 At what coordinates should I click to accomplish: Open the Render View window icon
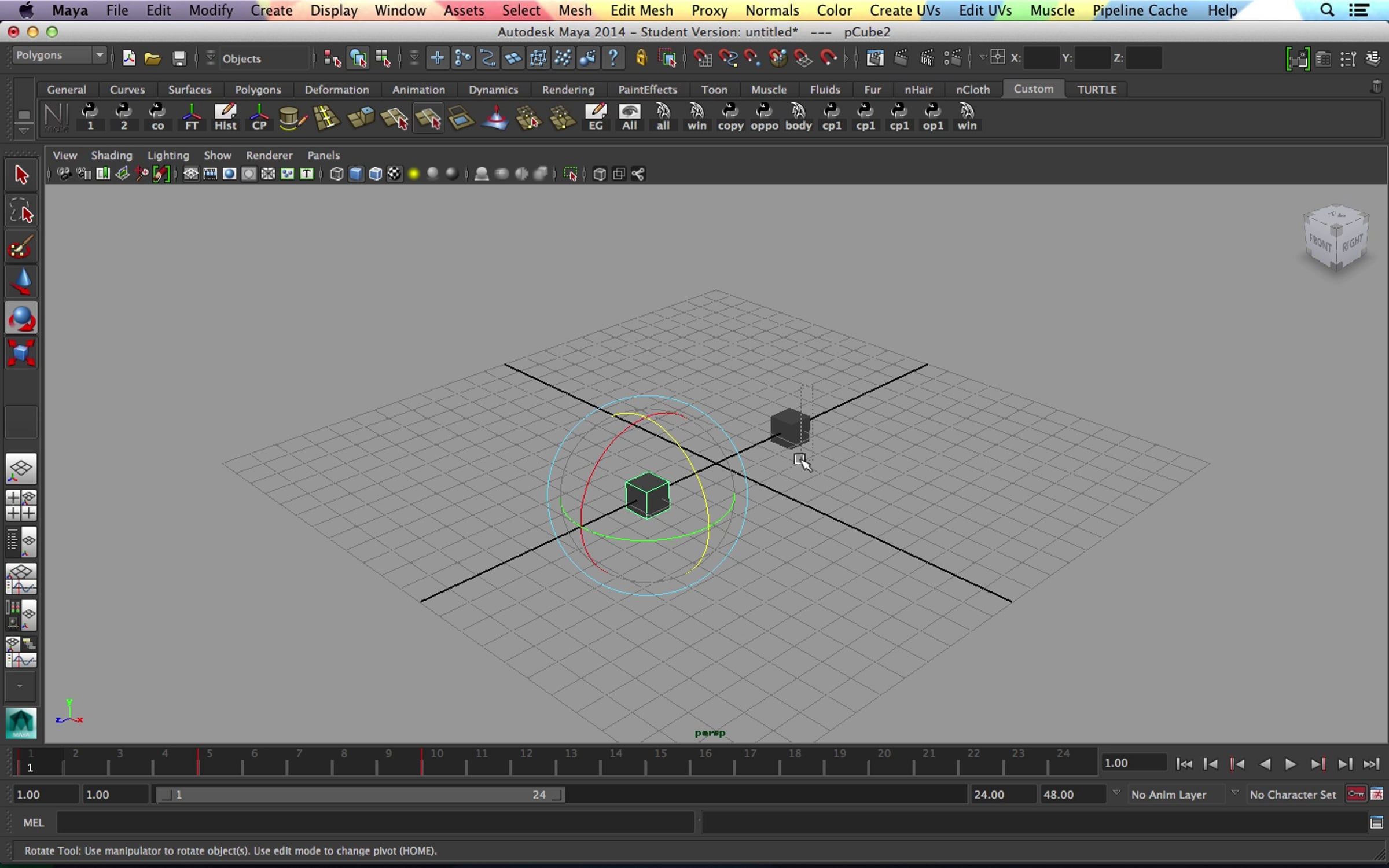[x=874, y=58]
